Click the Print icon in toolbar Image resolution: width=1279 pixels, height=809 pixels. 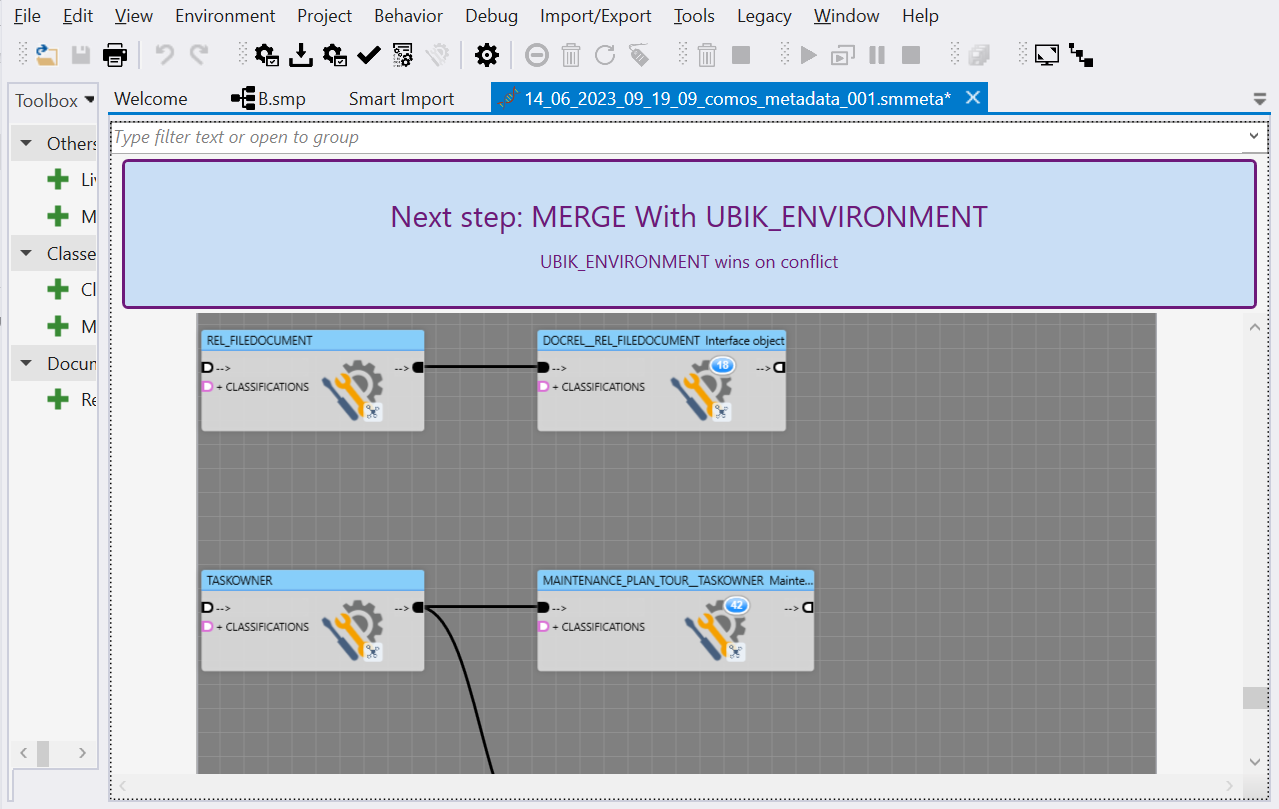pyautogui.click(x=115, y=55)
